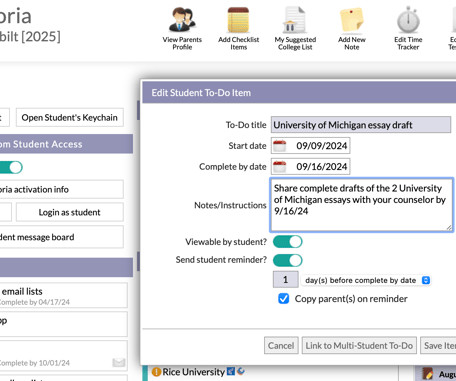Click Start date field 09/09/2024
The width and height of the screenshot is (456, 381).
coord(310,146)
